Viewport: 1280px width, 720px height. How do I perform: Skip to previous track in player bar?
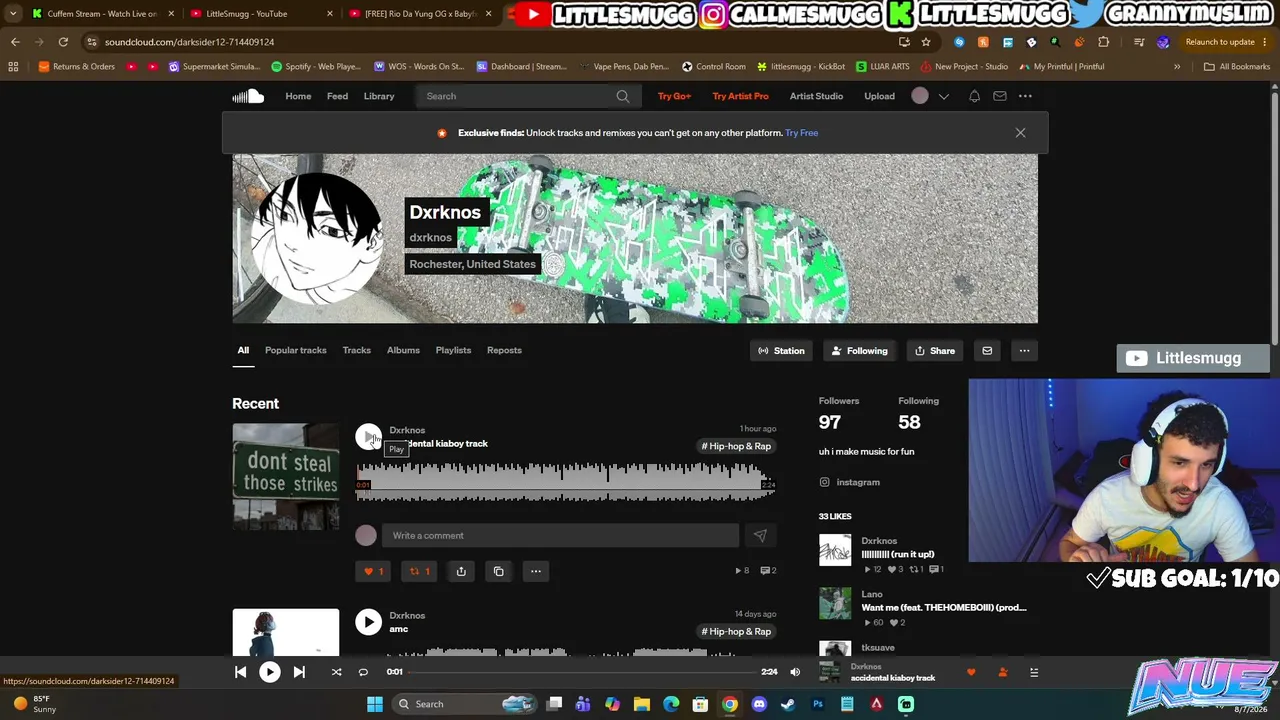tap(241, 672)
